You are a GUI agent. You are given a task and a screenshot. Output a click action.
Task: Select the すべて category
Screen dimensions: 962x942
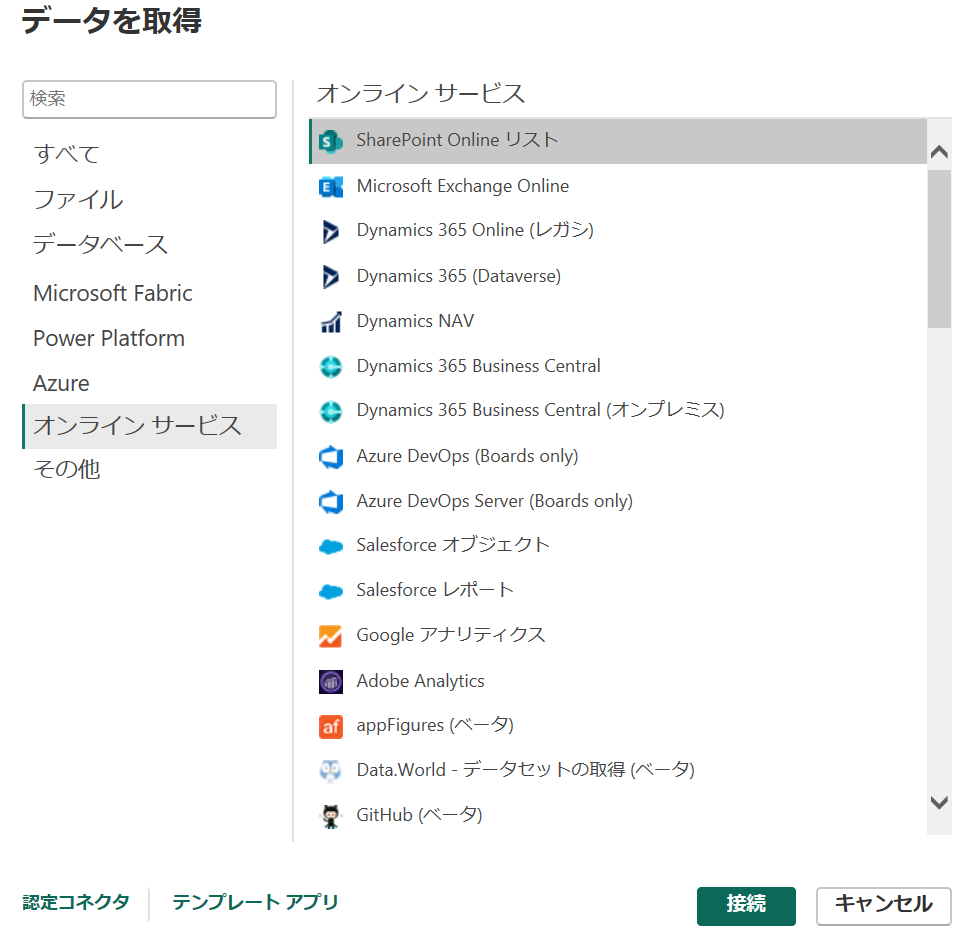(66, 153)
